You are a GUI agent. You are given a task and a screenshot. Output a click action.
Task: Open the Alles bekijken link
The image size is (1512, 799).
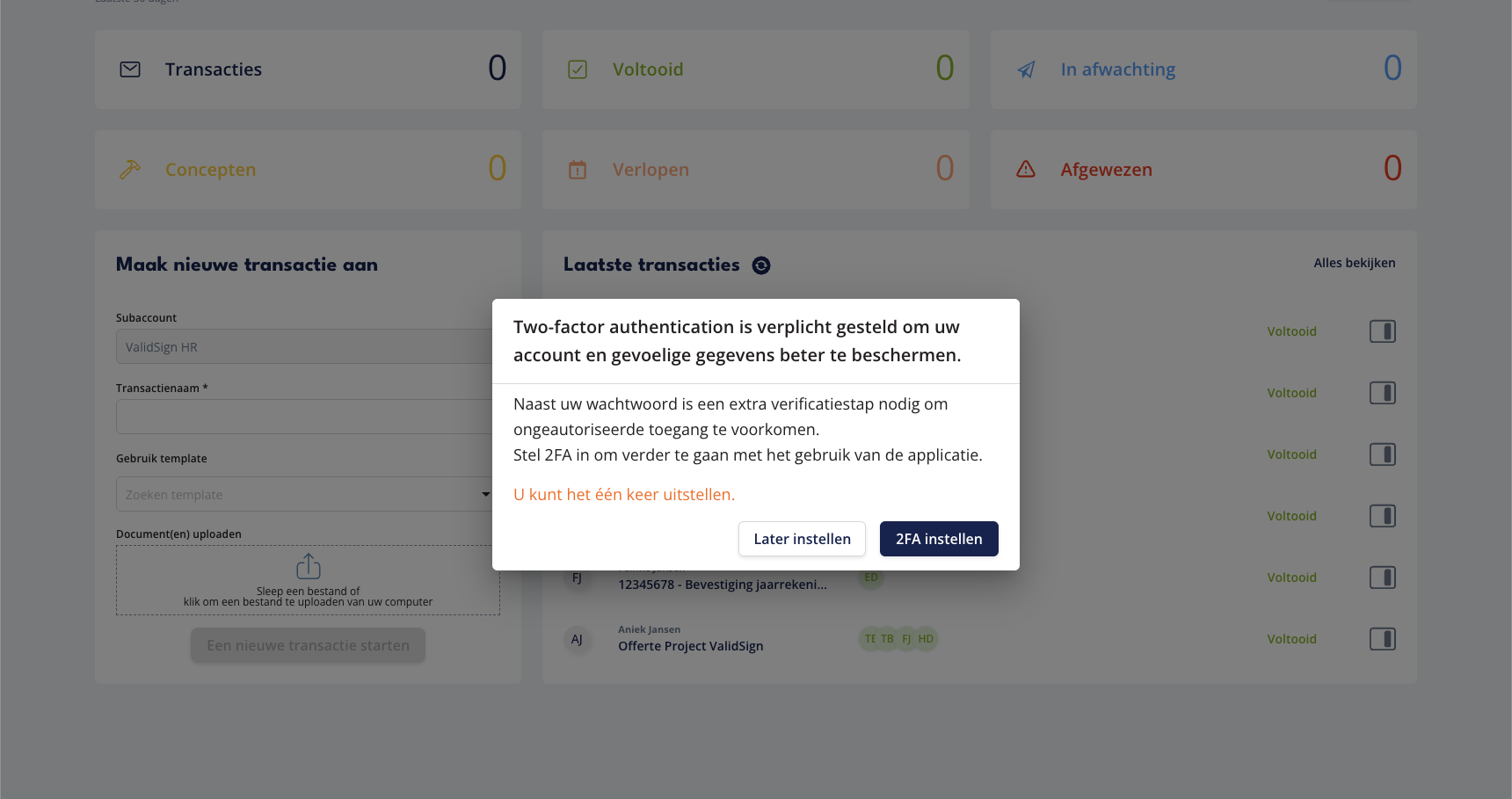click(x=1354, y=263)
